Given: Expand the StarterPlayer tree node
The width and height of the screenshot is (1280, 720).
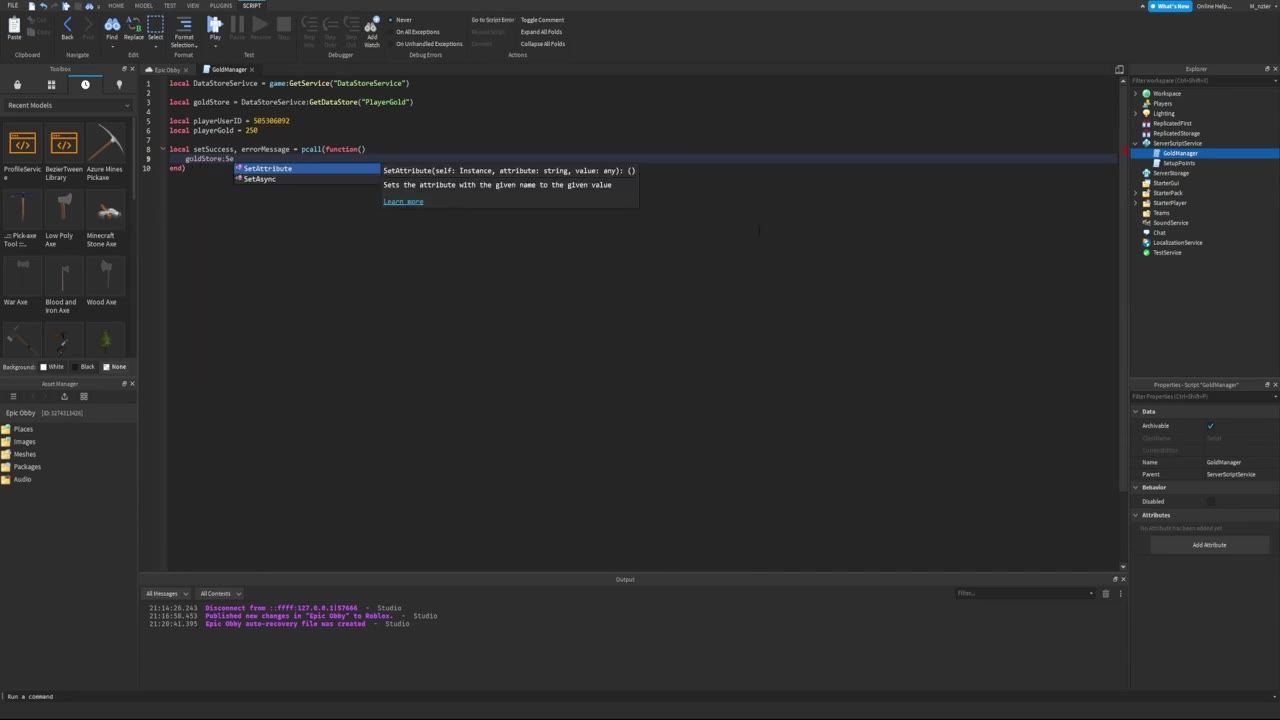Looking at the screenshot, I should pos(1136,203).
